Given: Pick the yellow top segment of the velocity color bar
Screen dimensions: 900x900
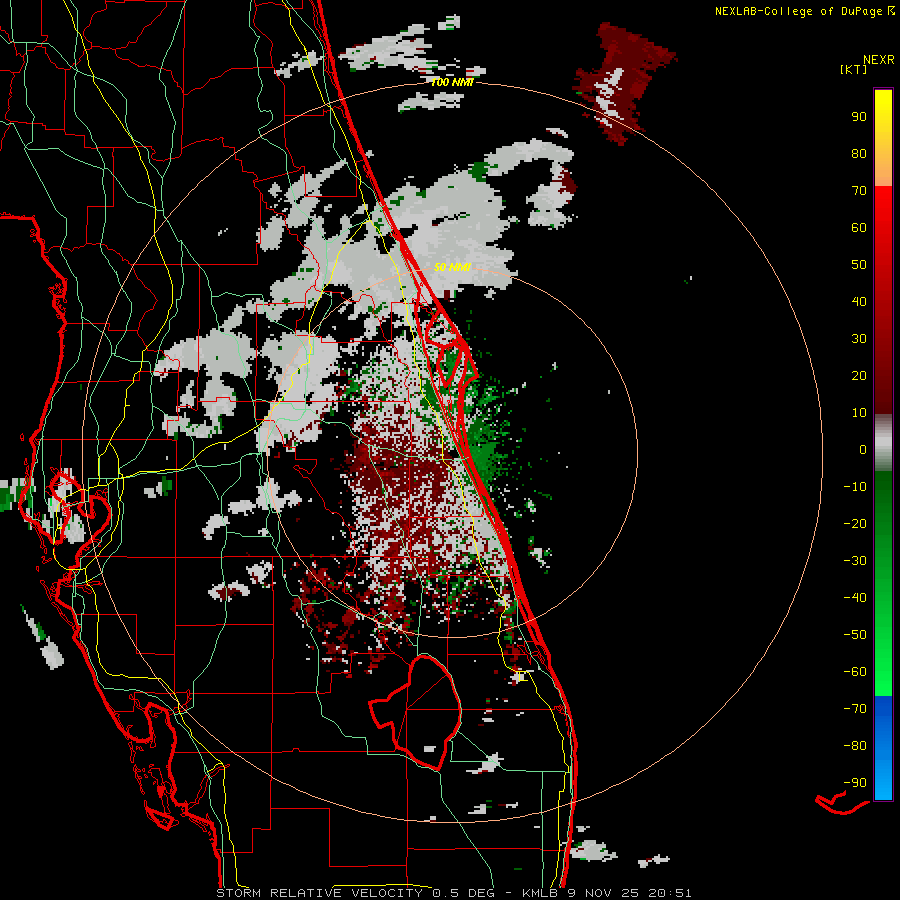Looking at the screenshot, I should tap(883, 138).
